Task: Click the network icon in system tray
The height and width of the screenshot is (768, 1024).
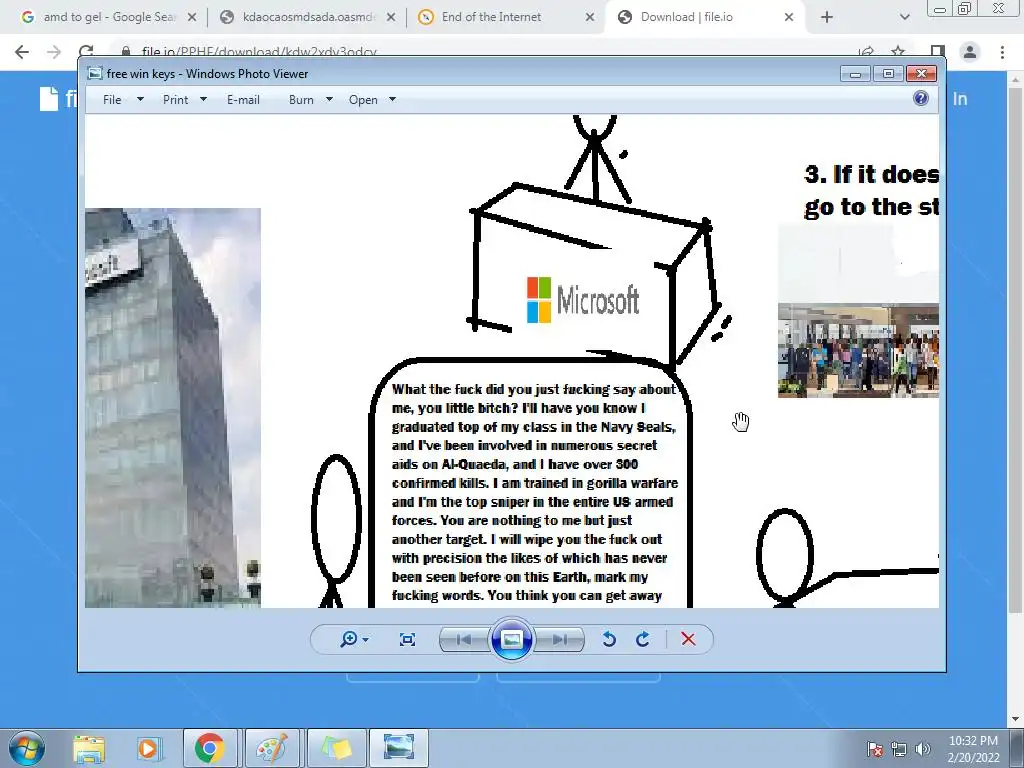Action: (x=899, y=749)
